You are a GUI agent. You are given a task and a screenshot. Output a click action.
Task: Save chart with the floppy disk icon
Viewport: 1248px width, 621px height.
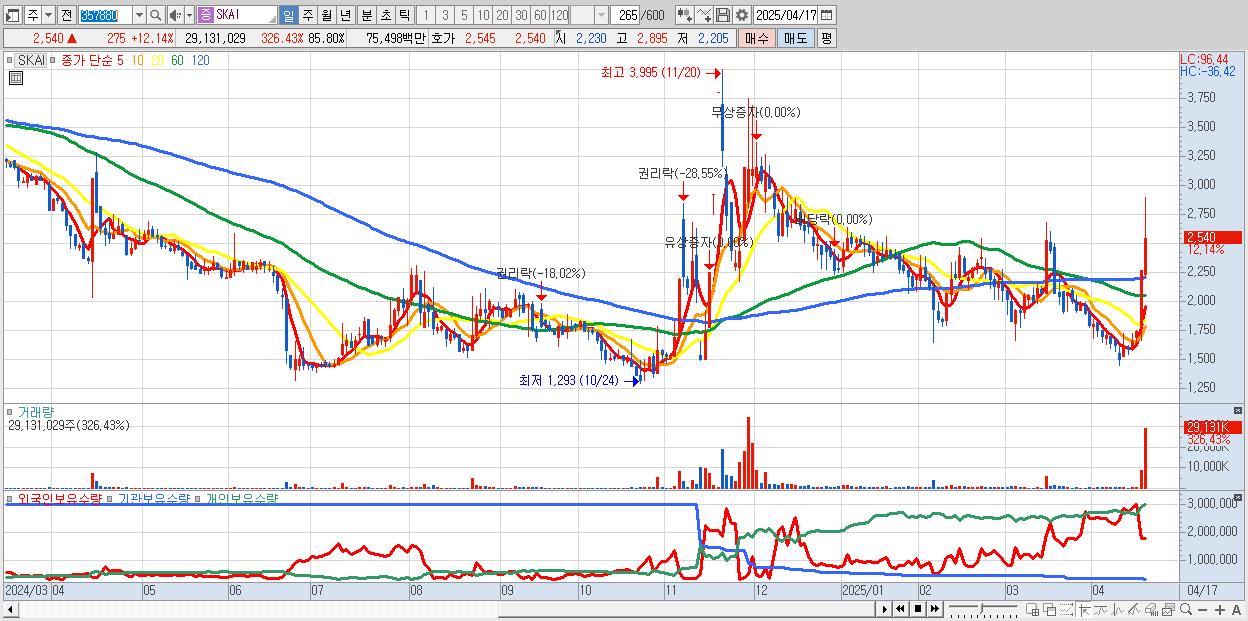tap(723, 15)
